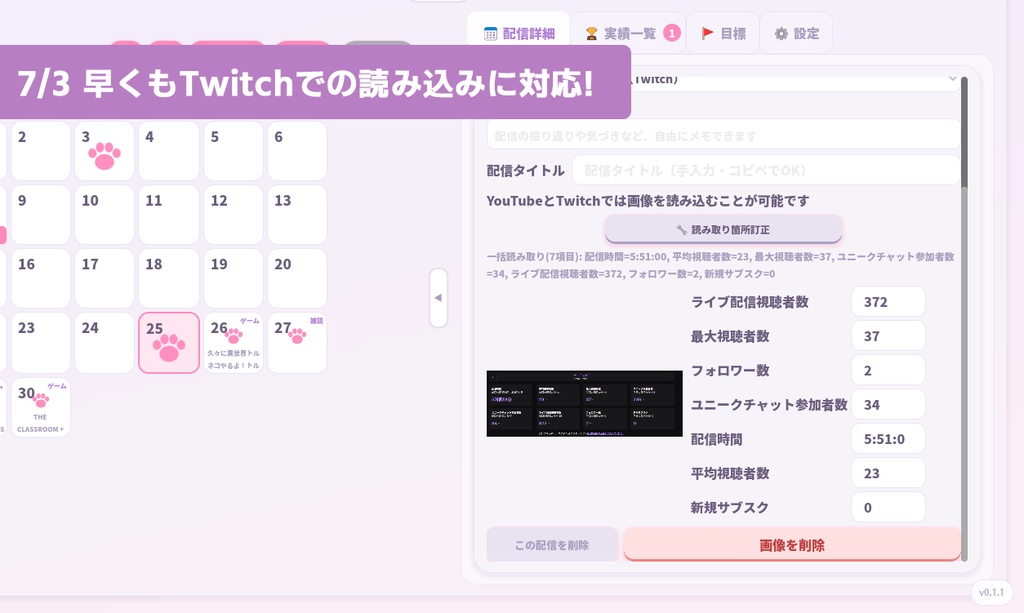1024x613 pixels.
Task: Click the calendar icon in 配信詳細 tab
Action: (490, 34)
